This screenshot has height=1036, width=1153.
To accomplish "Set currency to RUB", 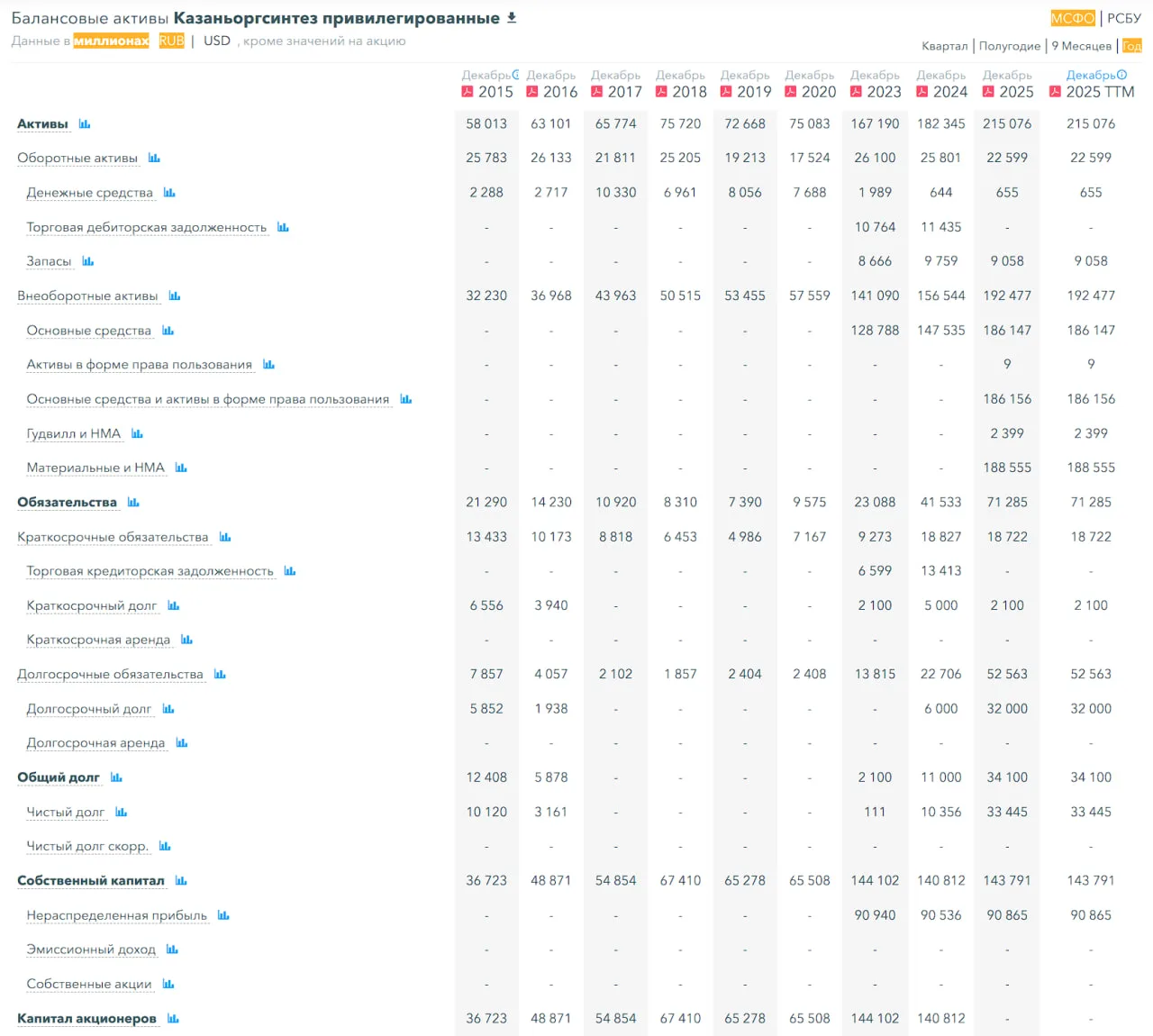I will [x=171, y=41].
